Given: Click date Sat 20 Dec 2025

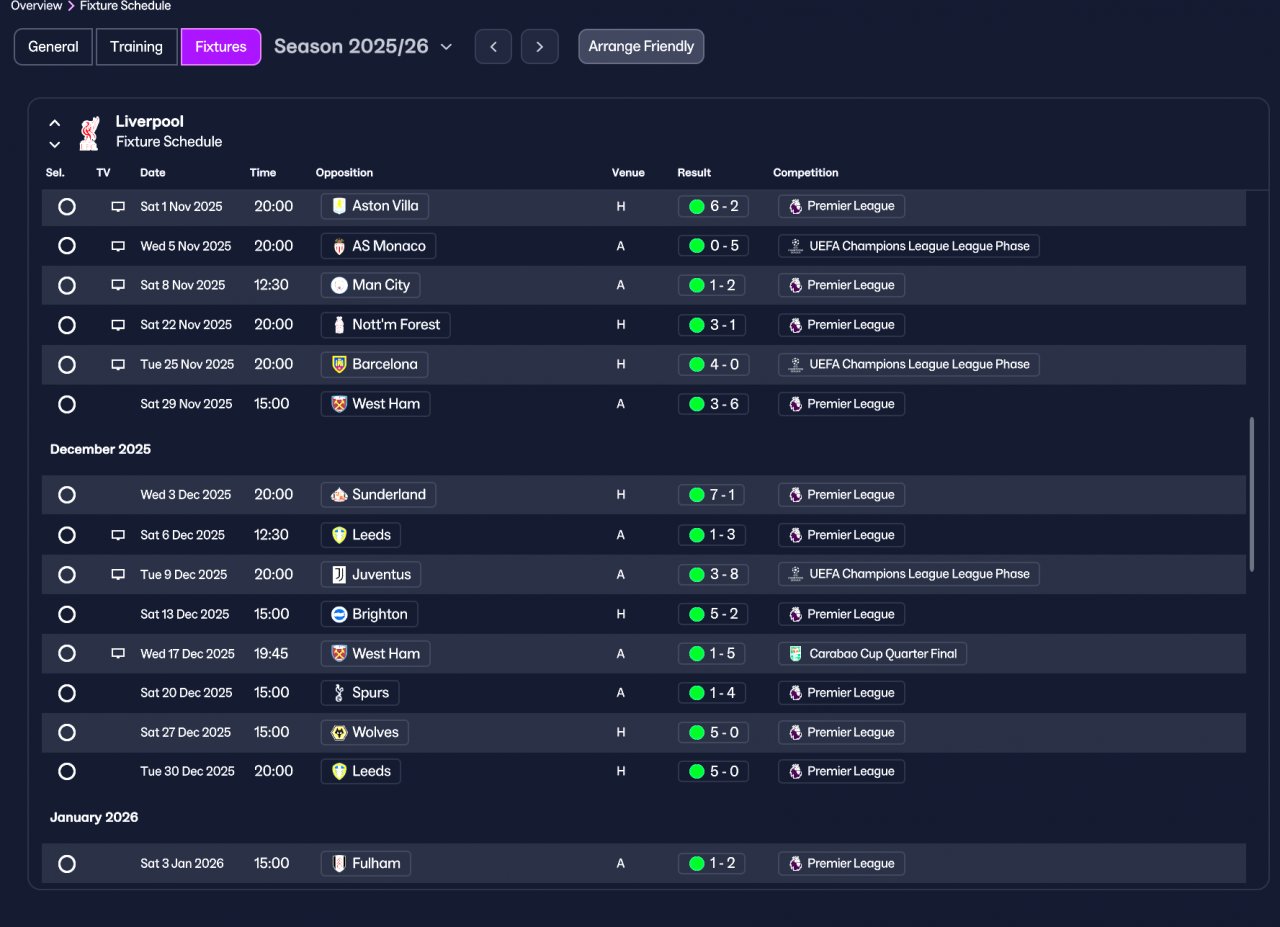Looking at the screenshot, I should [x=186, y=692].
